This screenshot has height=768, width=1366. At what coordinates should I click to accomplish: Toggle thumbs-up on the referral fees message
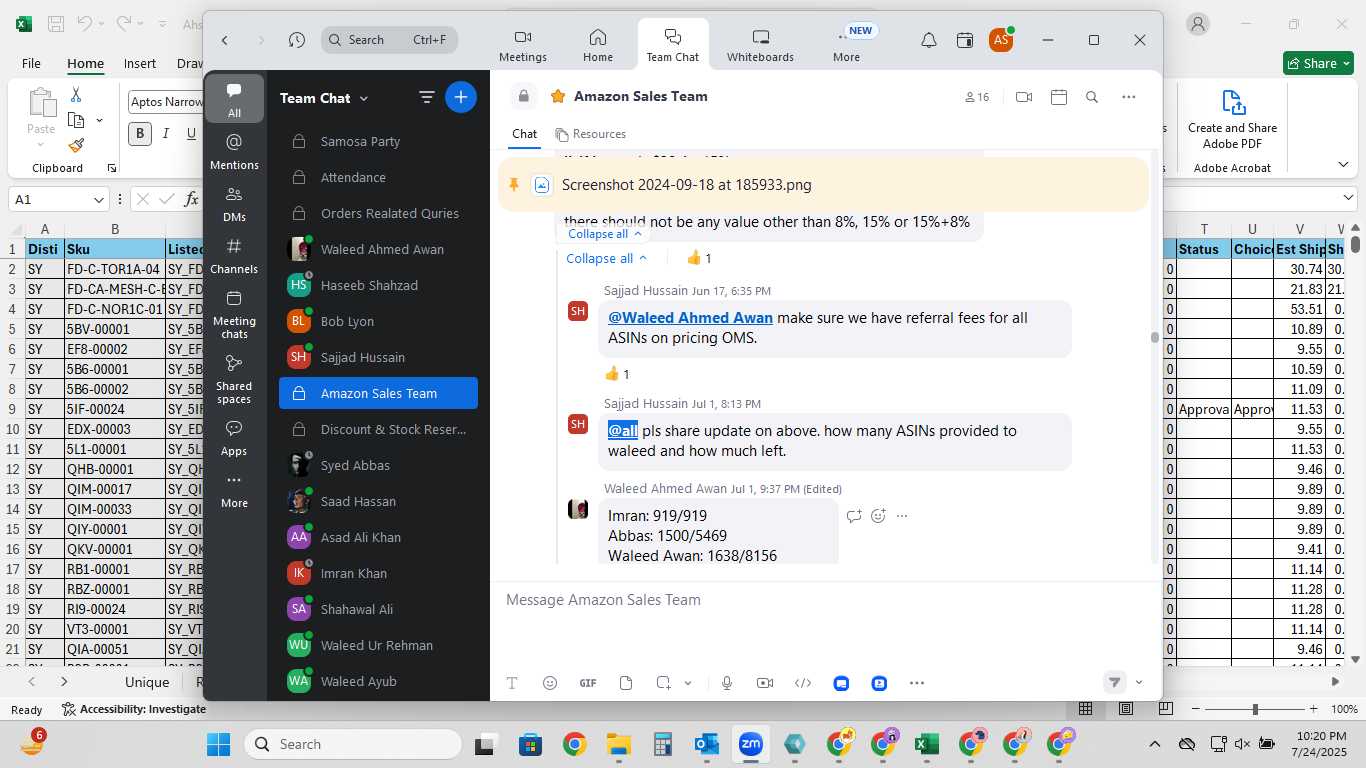click(617, 374)
